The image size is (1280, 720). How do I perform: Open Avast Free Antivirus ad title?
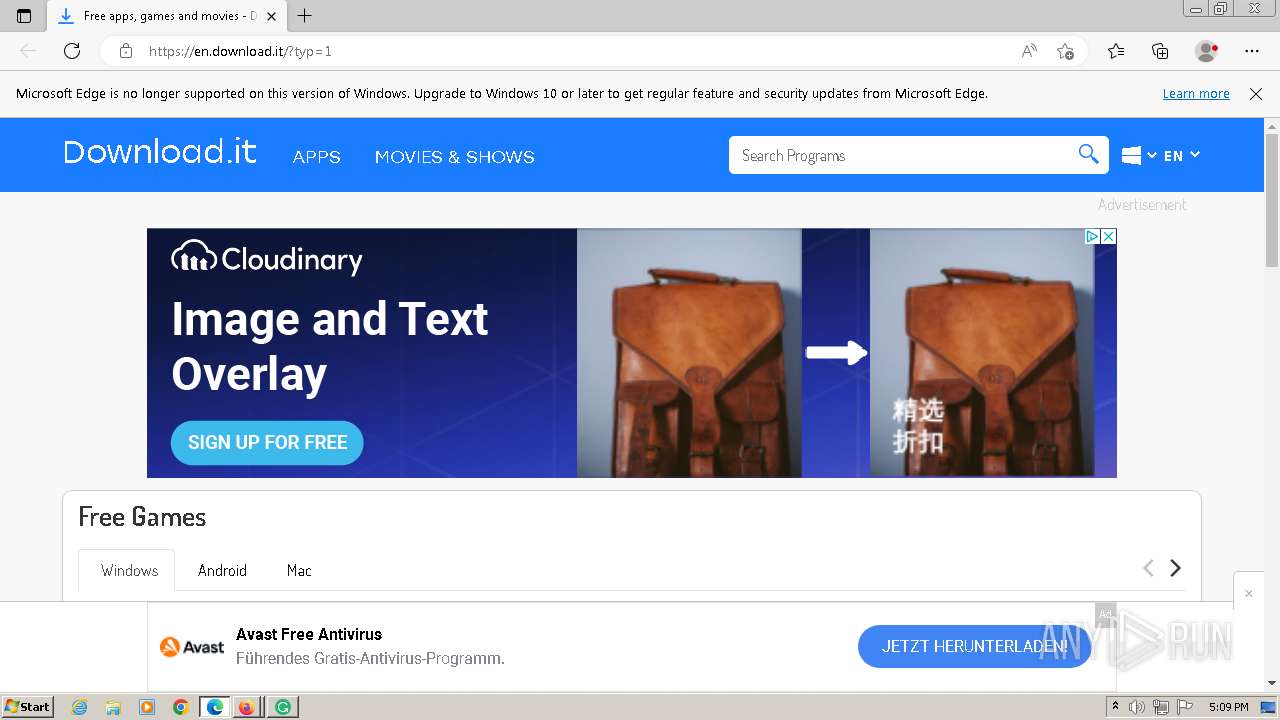309,634
